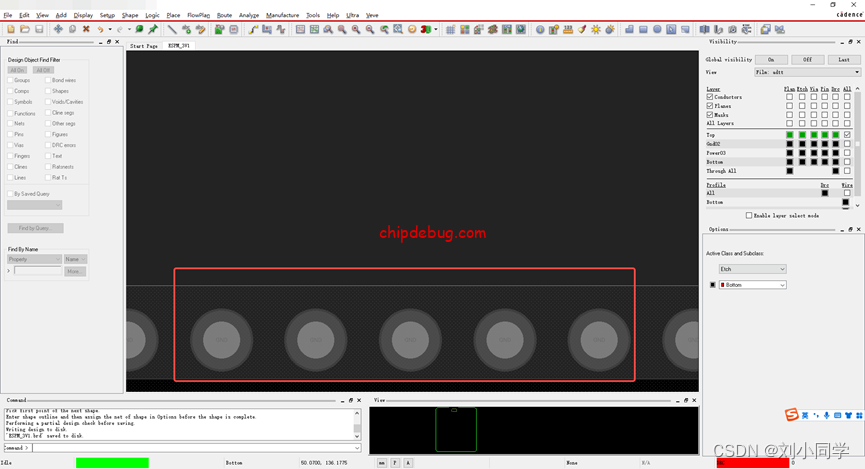The height and width of the screenshot is (469, 865).
Task: Click the Show Element info icon
Action: click(540, 30)
